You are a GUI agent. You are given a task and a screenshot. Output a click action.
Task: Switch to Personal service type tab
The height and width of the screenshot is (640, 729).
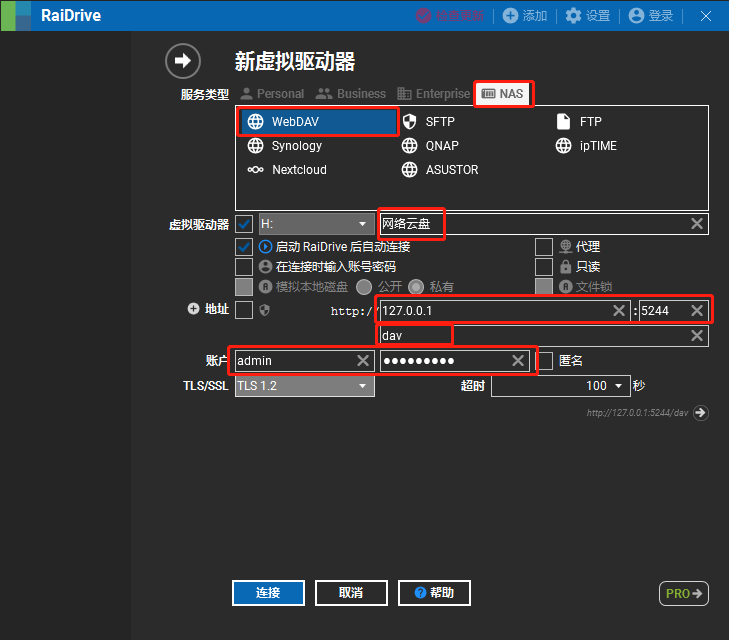pos(272,94)
